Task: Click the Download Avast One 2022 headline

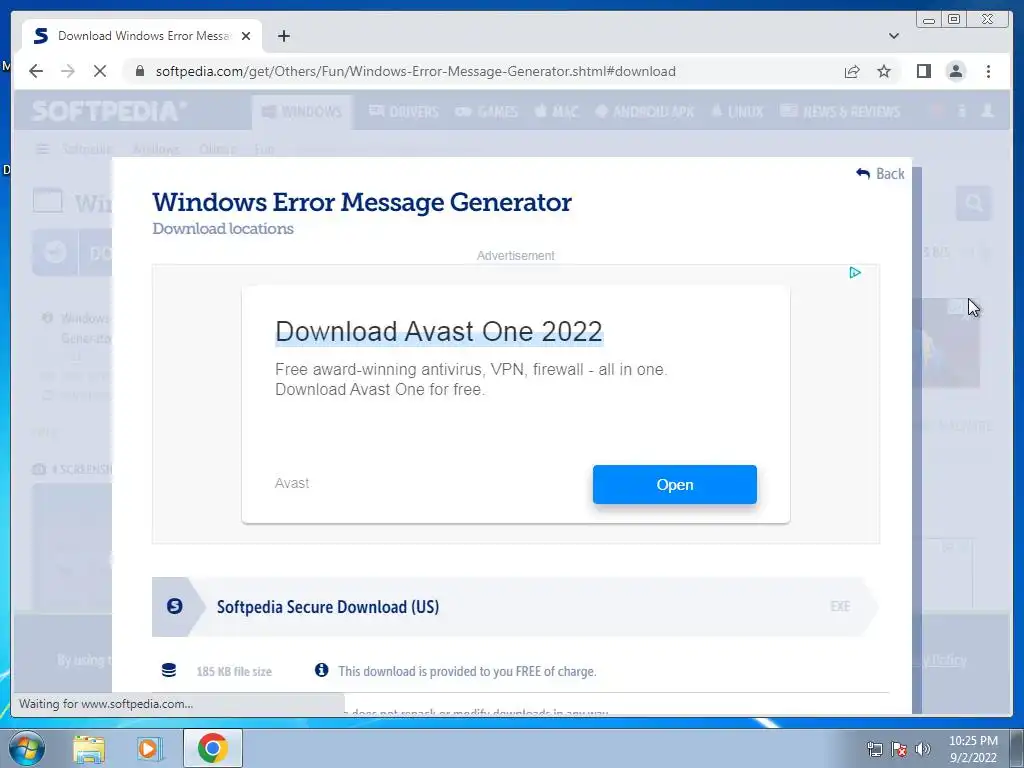Action: pos(438,332)
